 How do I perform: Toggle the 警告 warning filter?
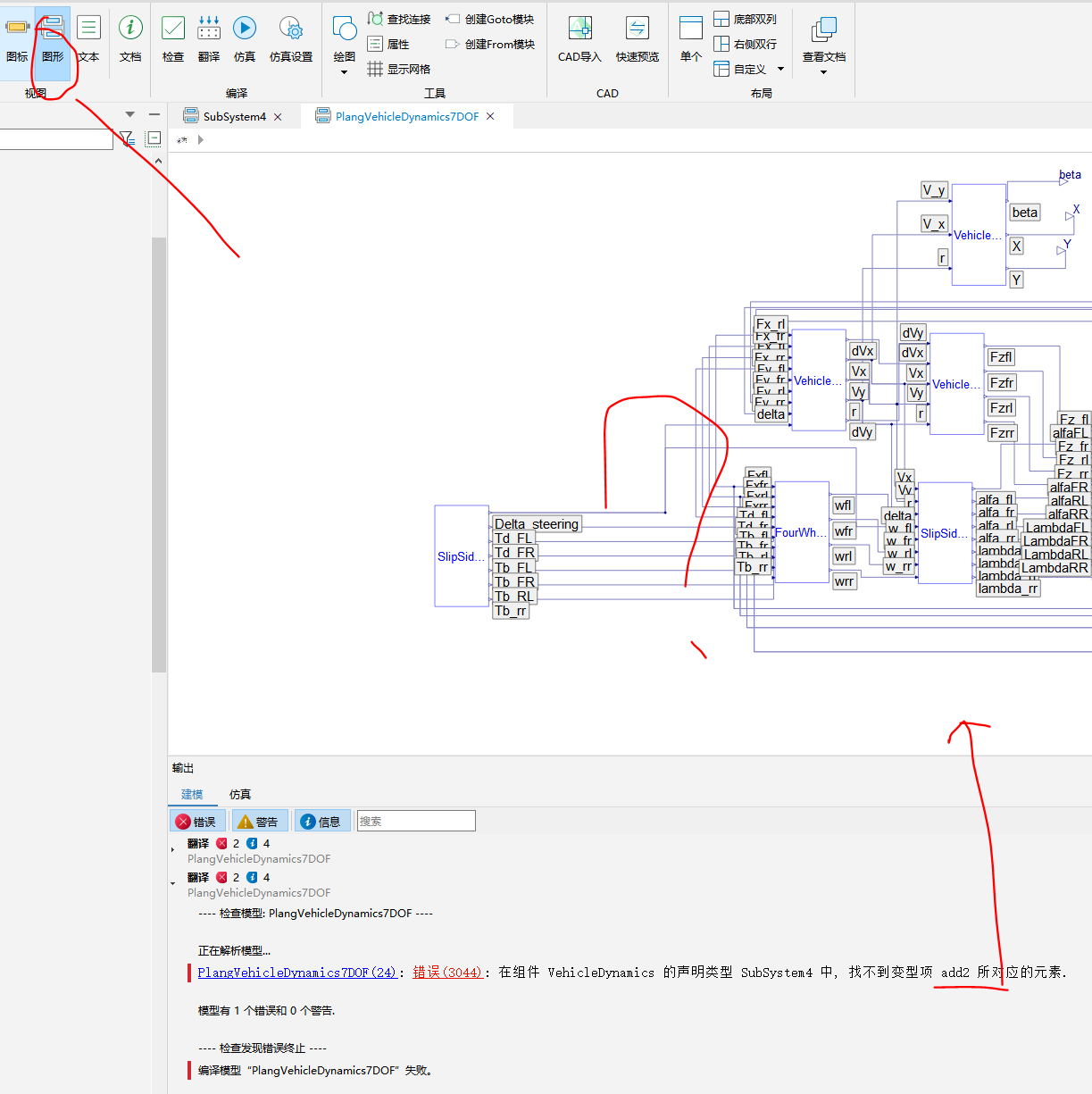259,822
